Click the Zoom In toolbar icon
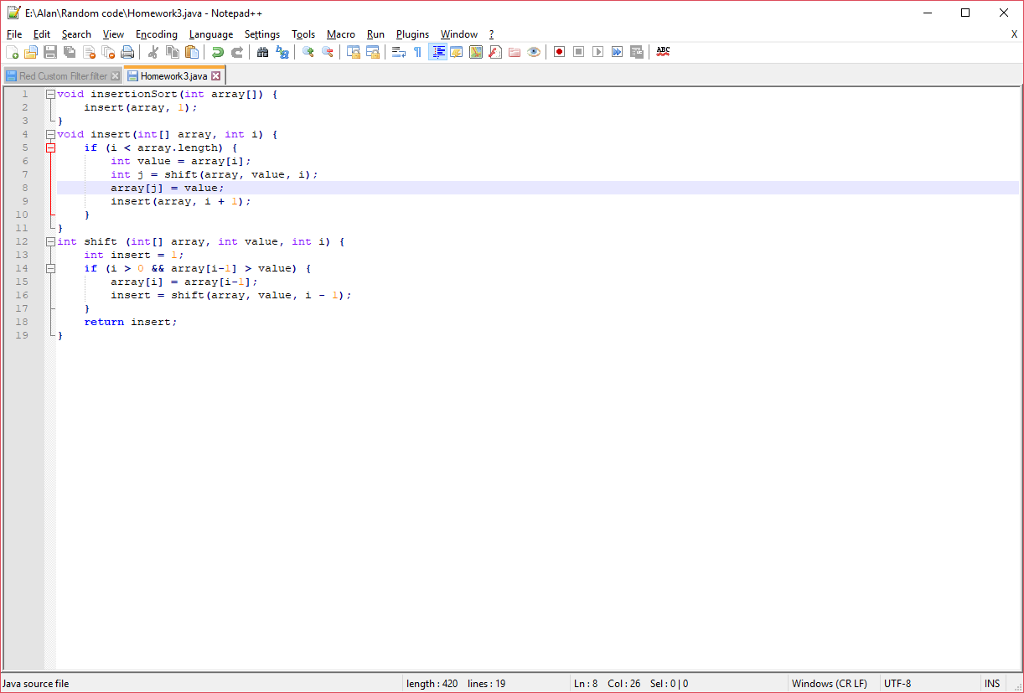Viewport: 1024px width, 693px height. point(309,51)
